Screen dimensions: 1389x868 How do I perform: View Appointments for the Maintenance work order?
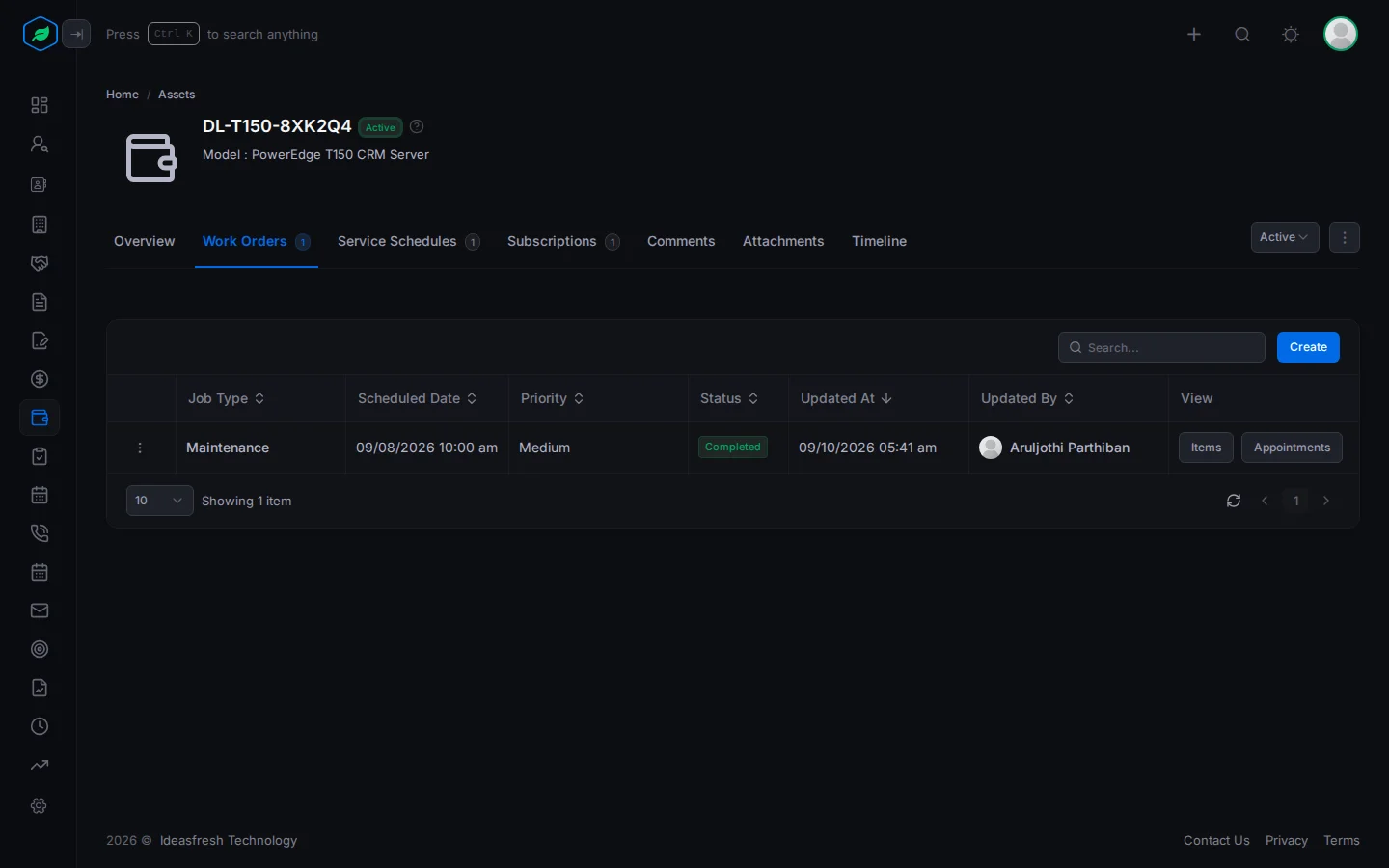[x=1292, y=448]
